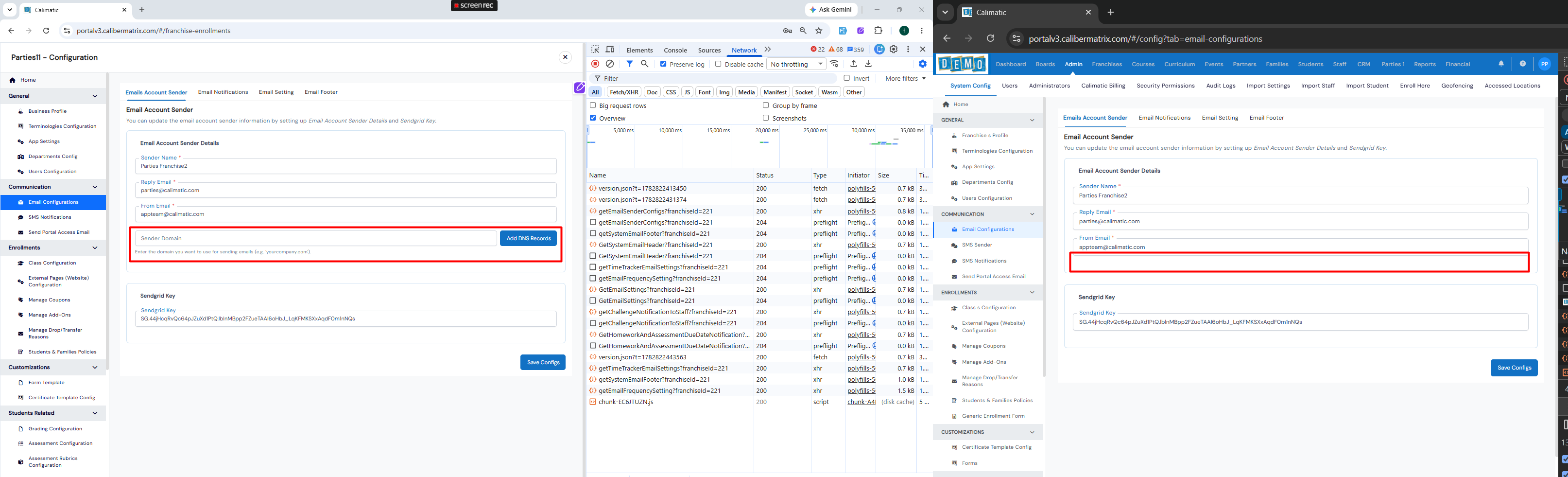The image size is (1568, 477).
Task: Open network search magnifier in DevTools toolbar
Action: click(x=645, y=64)
